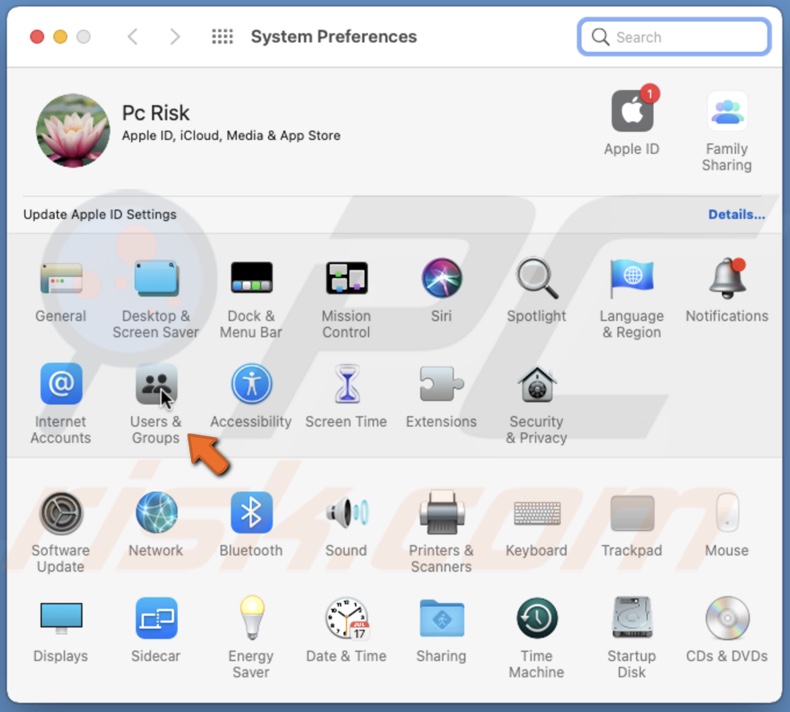
Task: Open Software Update pane
Action: coord(61,513)
